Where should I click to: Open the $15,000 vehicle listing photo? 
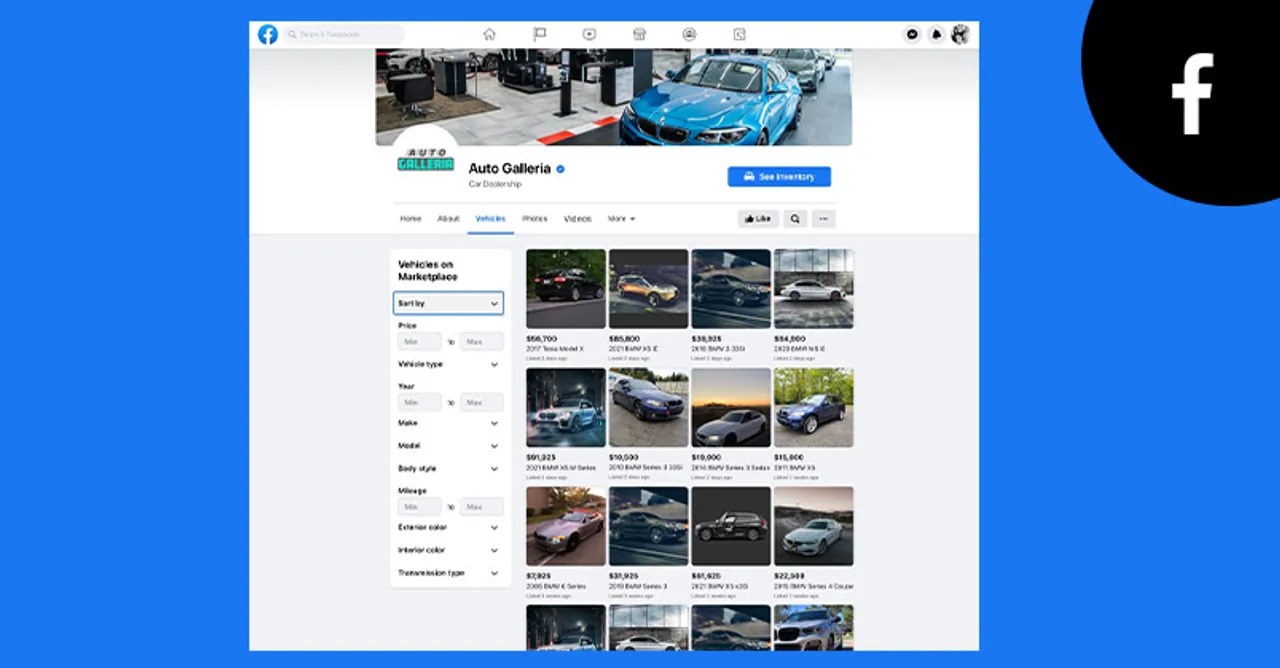pos(814,408)
